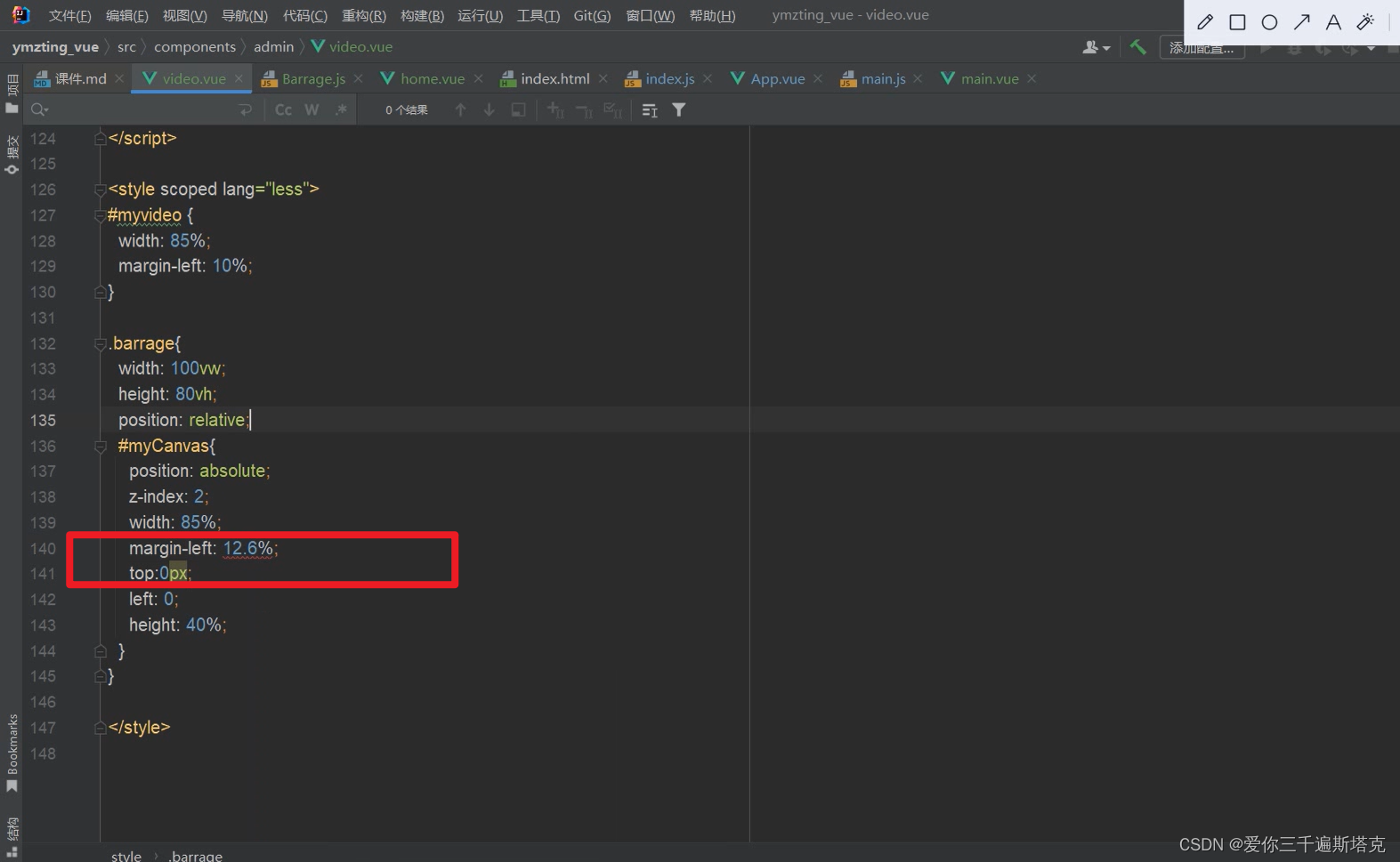This screenshot has height=862, width=1400.
Task: Toggle whole words (W) search option
Action: click(x=312, y=109)
